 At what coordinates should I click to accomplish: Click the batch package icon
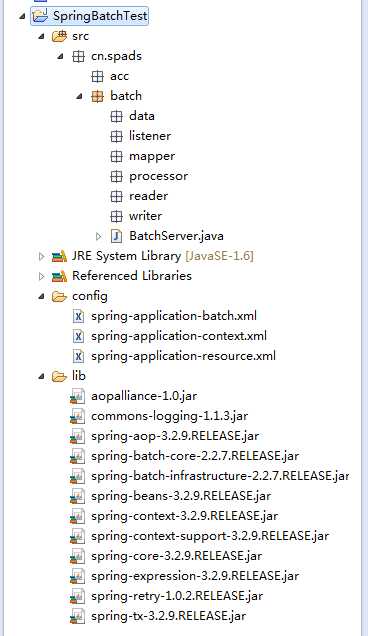tap(97, 96)
